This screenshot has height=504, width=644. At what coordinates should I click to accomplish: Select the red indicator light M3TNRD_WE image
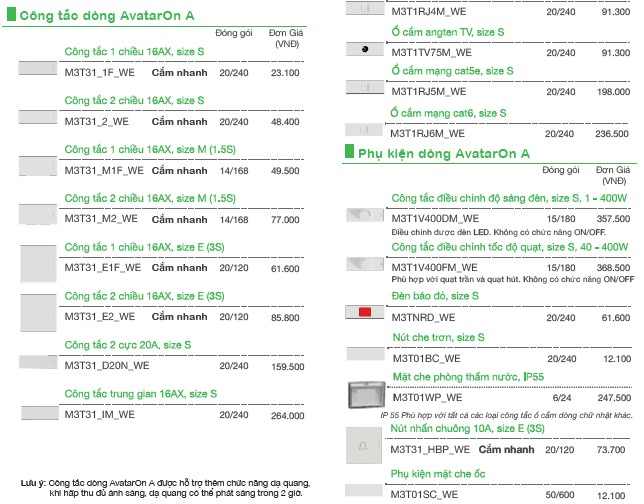tap(363, 314)
